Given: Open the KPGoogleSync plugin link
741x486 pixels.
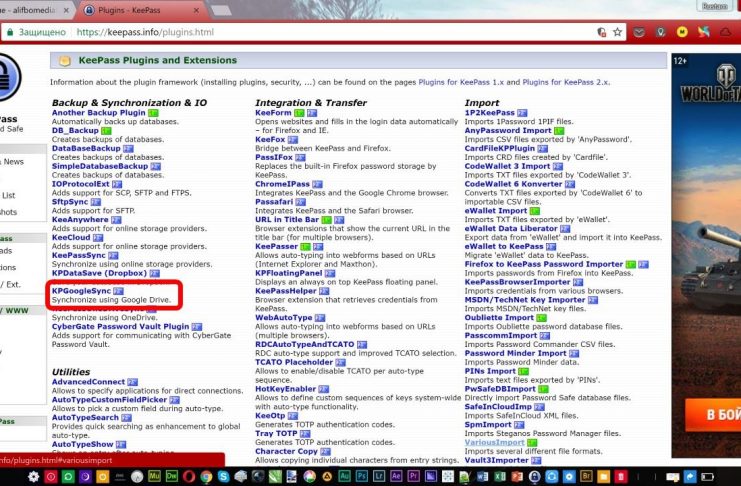Looking at the screenshot, I should pos(81,291).
